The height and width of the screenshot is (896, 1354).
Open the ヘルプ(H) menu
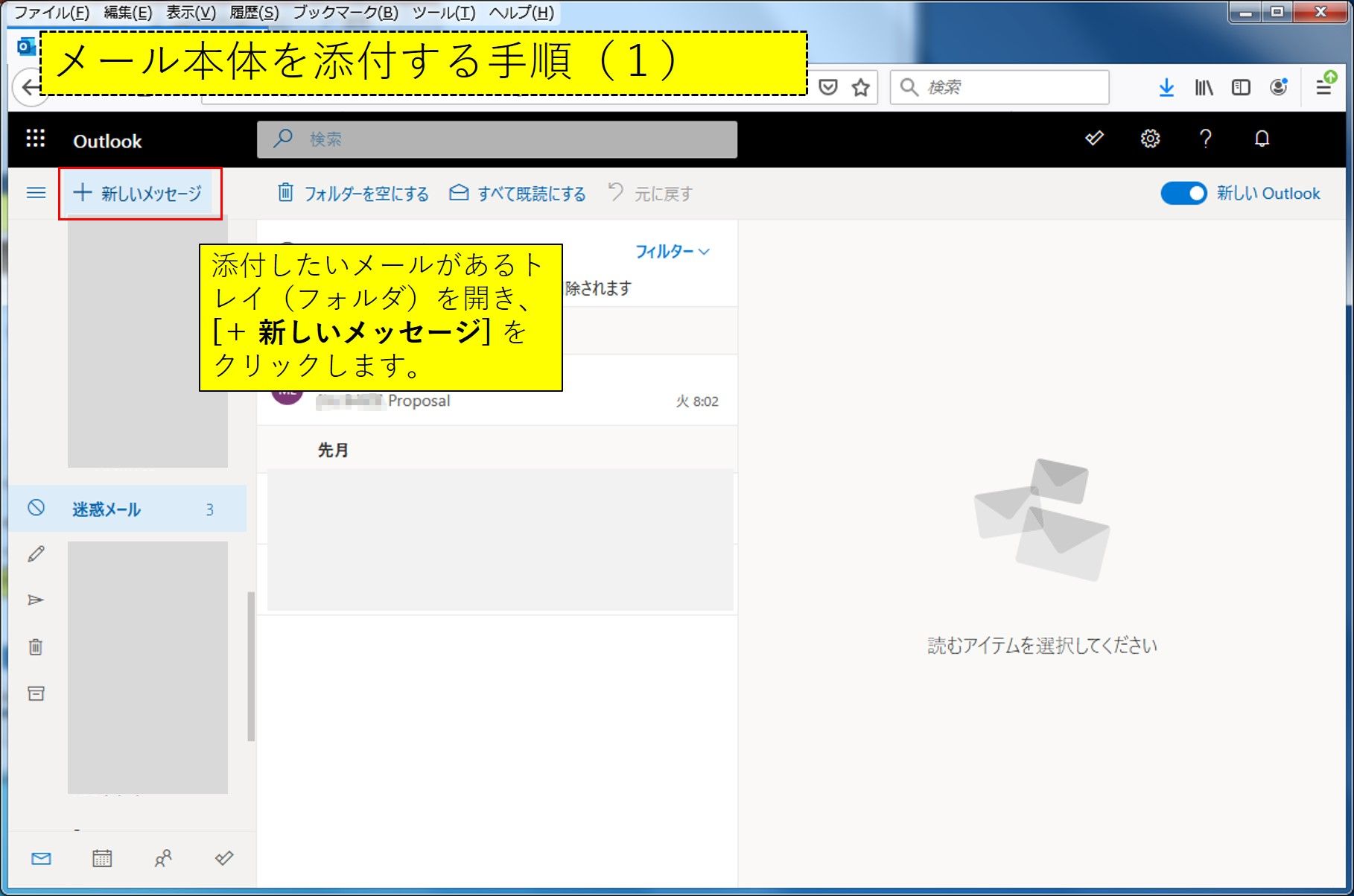coord(521,12)
